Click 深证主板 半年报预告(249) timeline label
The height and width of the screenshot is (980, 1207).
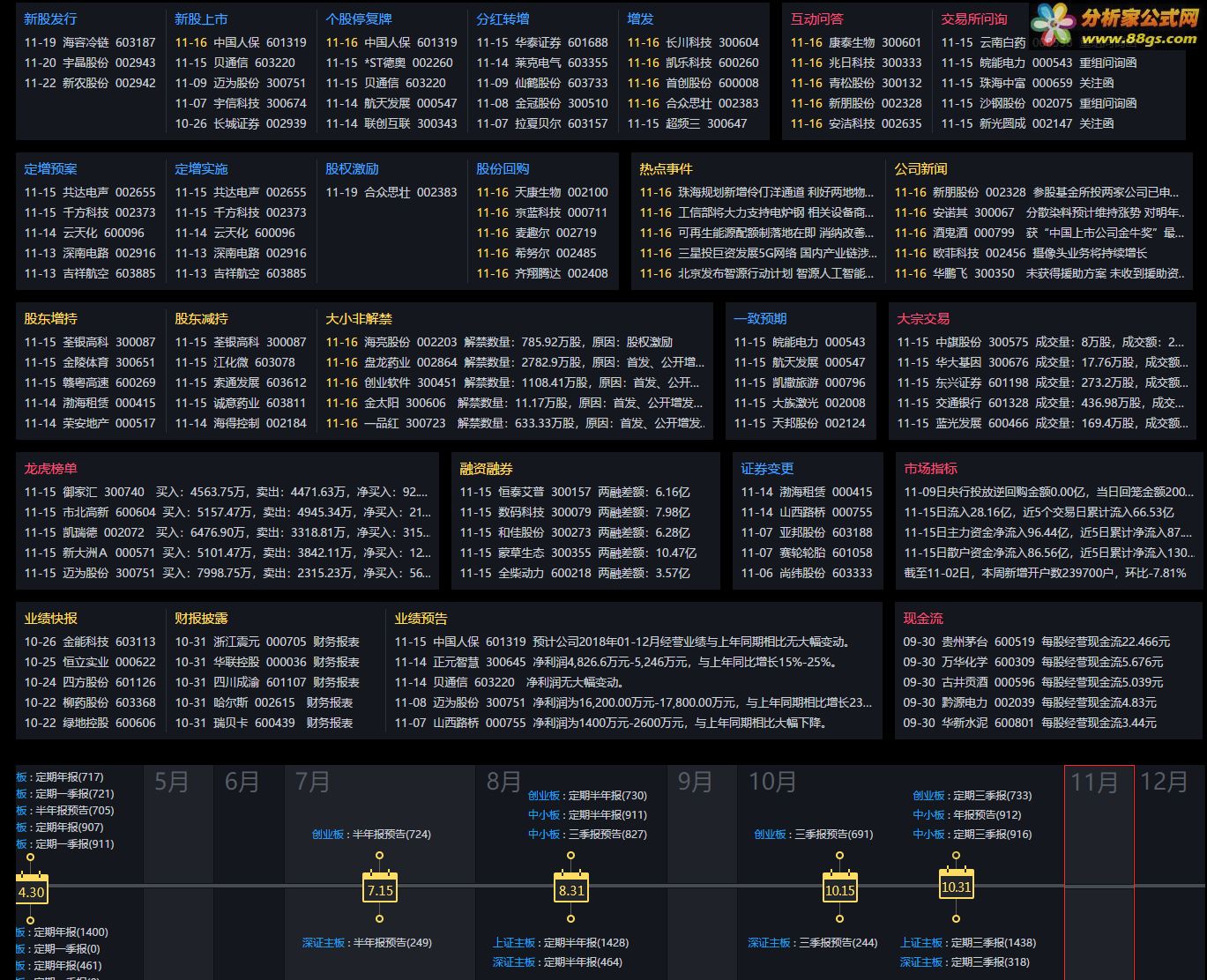pos(367,942)
